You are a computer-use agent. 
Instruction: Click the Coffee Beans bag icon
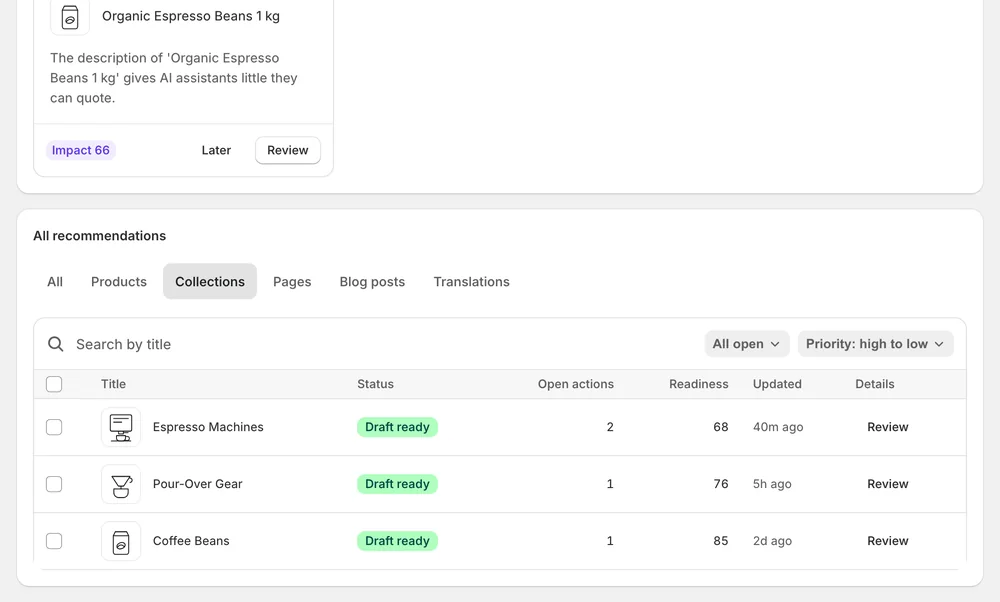(121, 541)
